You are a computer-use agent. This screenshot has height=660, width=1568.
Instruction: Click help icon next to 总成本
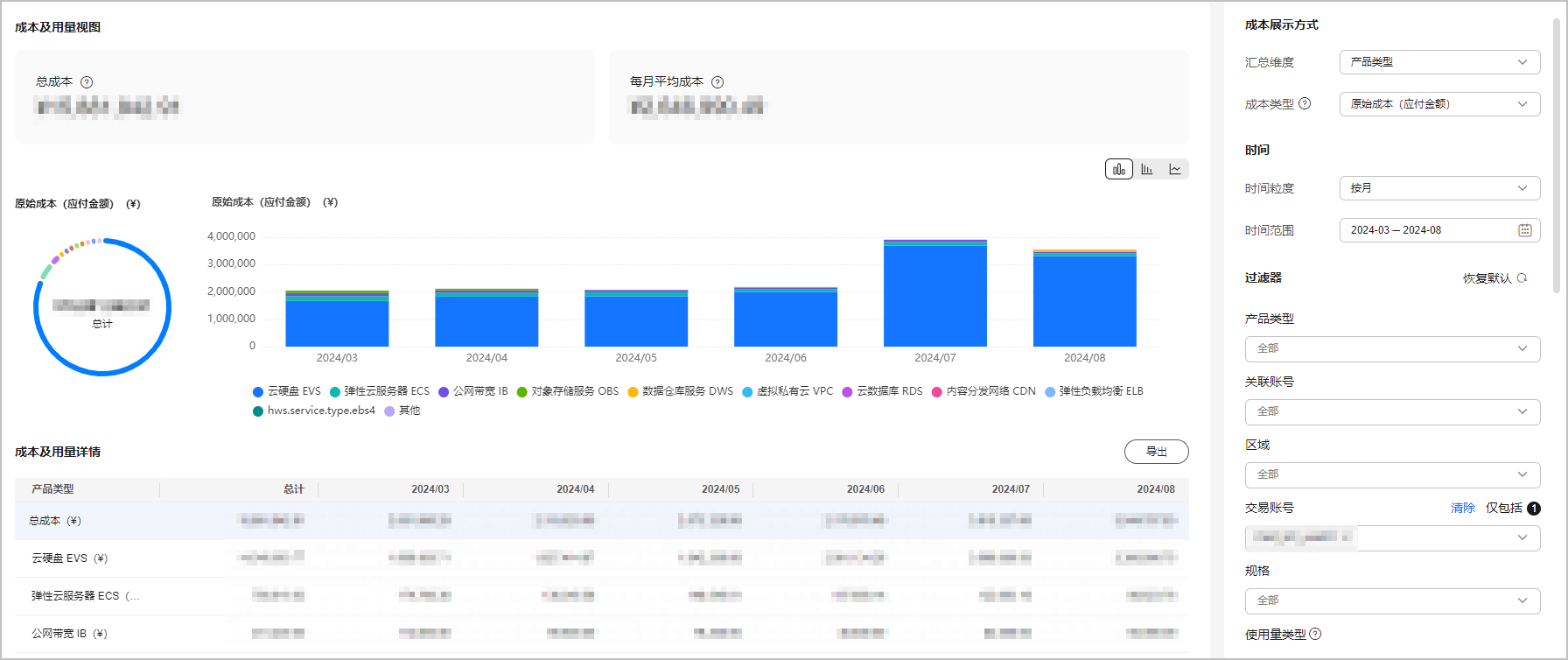pyautogui.click(x=87, y=82)
